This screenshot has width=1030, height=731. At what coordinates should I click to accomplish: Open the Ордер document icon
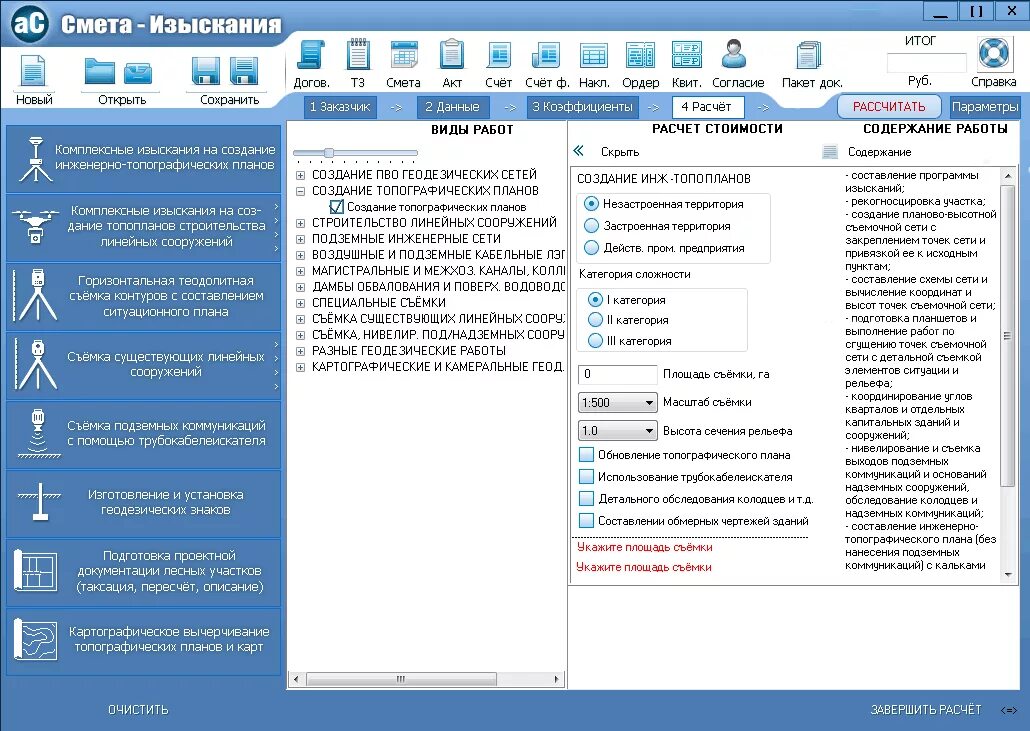(x=640, y=55)
